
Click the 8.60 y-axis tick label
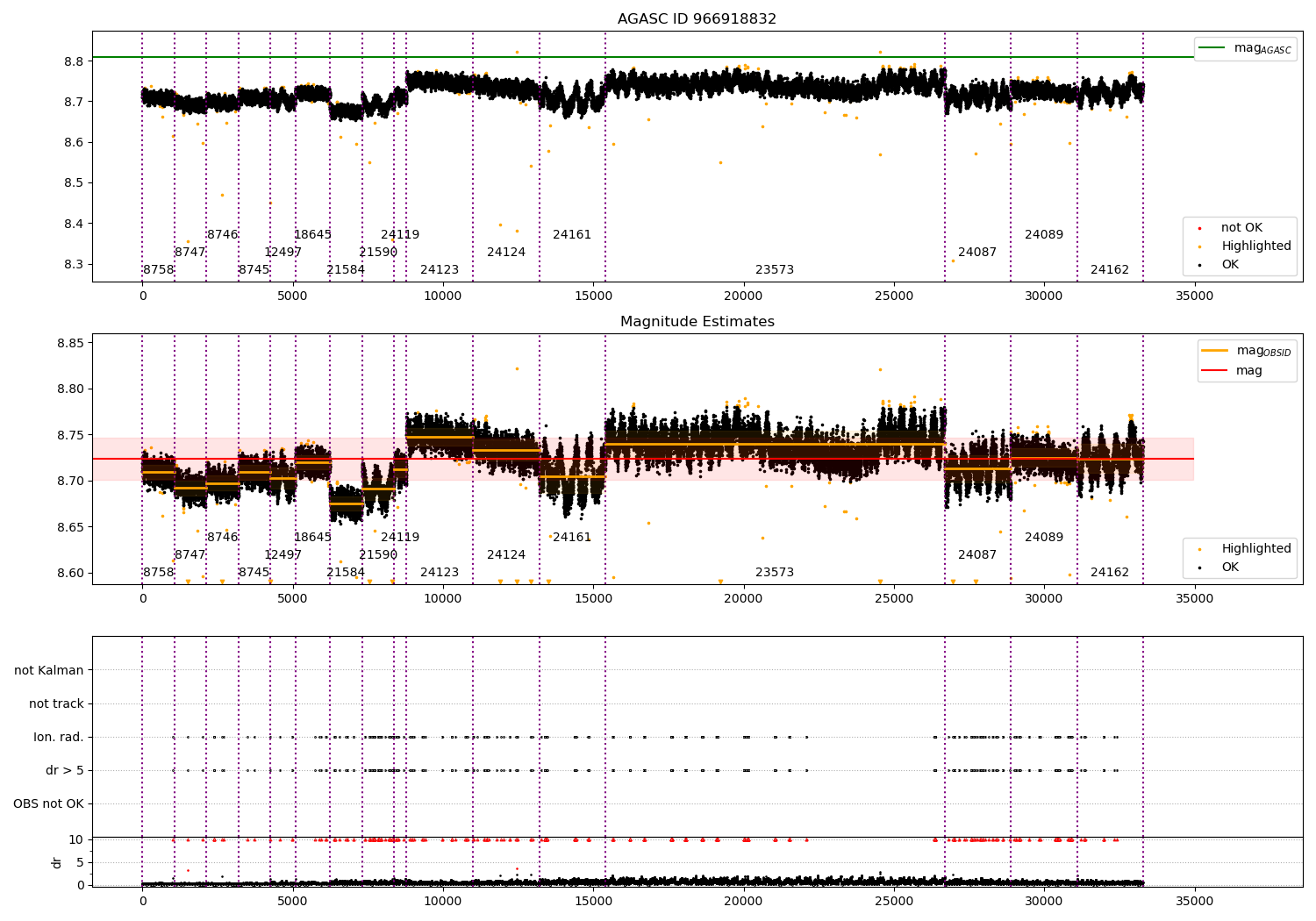(70, 573)
